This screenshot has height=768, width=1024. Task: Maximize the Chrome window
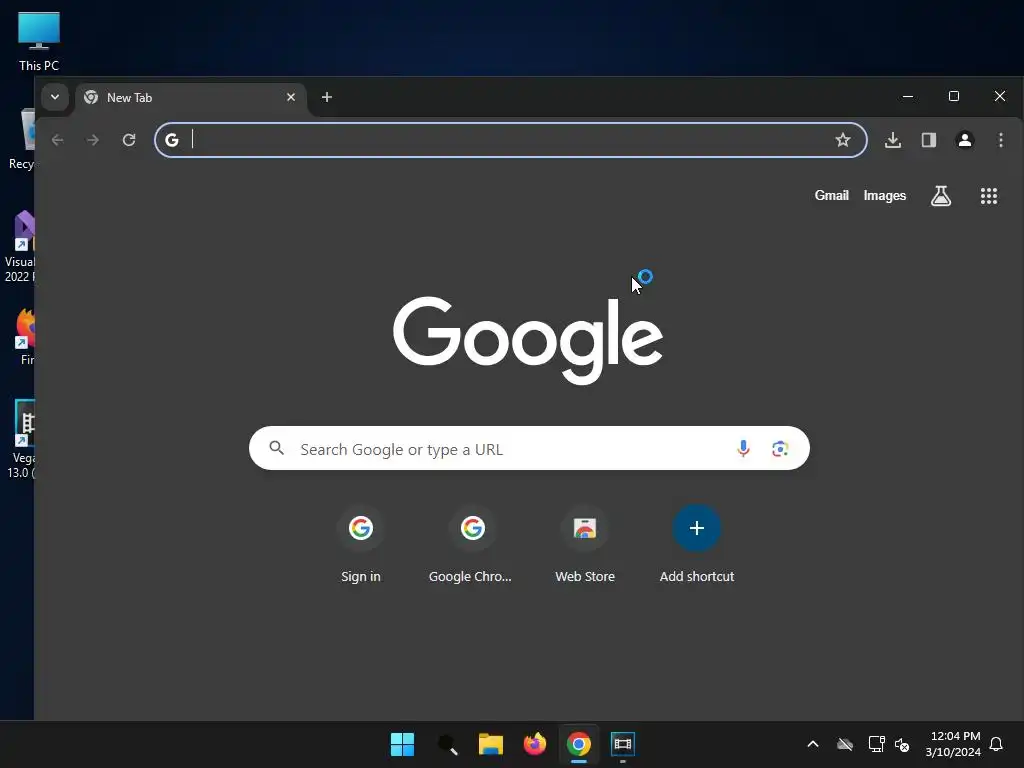click(953, 96)
